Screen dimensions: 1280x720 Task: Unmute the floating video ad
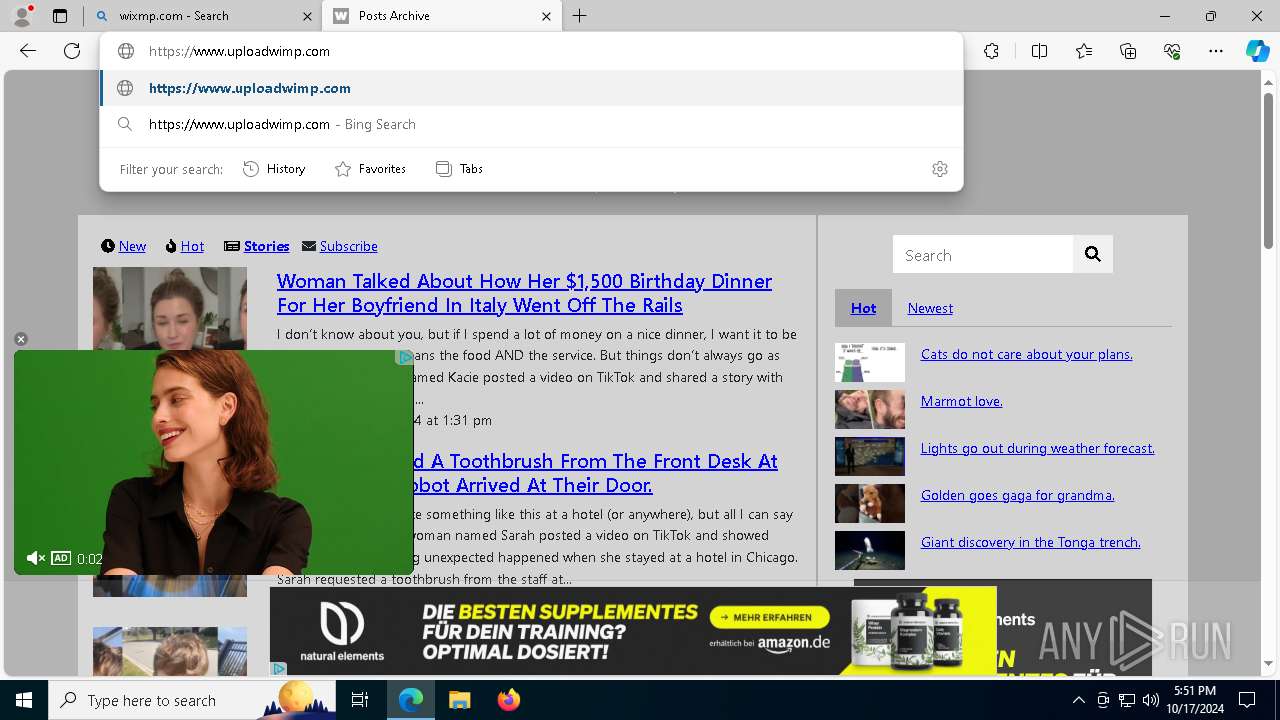tap(35, 558)
